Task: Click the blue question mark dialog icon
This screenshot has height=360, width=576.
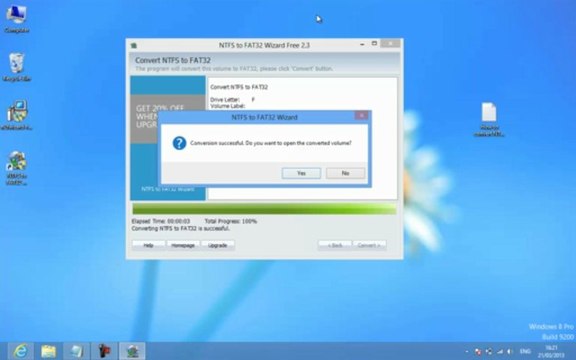Action: 179,143
